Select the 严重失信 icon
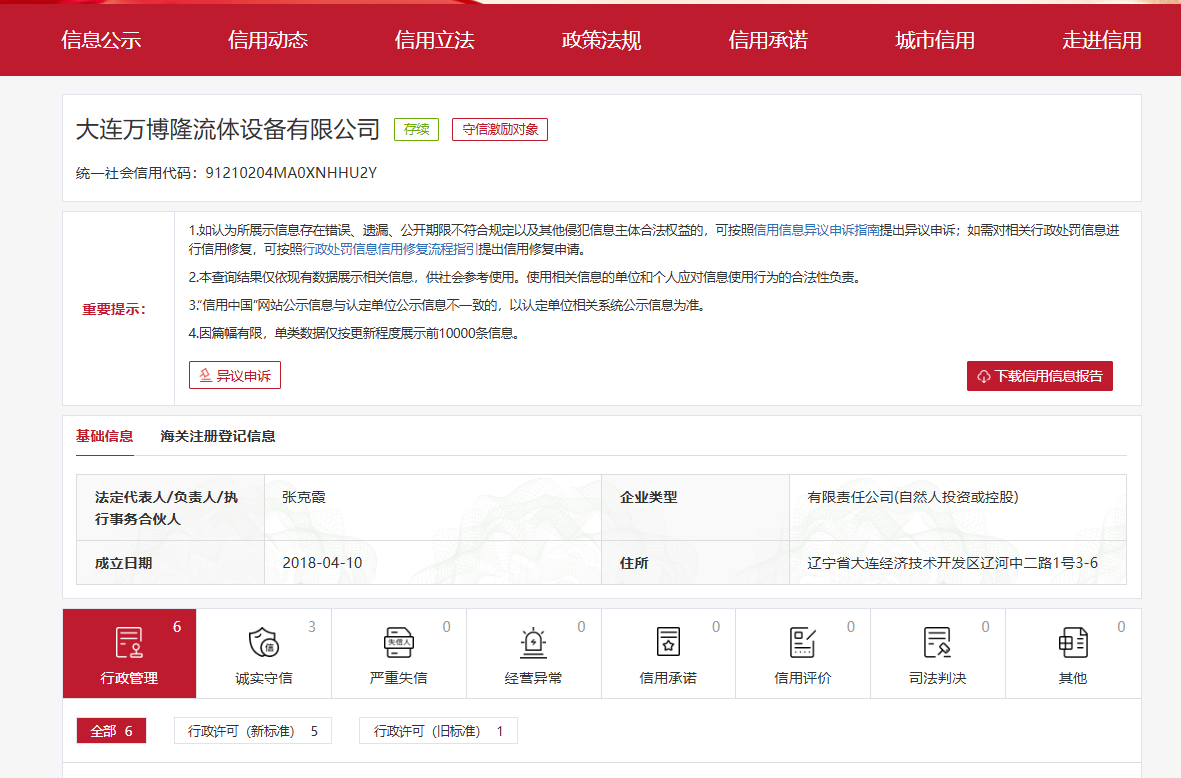The height and width of the screenshot is (778, 1181). (398, 642)
